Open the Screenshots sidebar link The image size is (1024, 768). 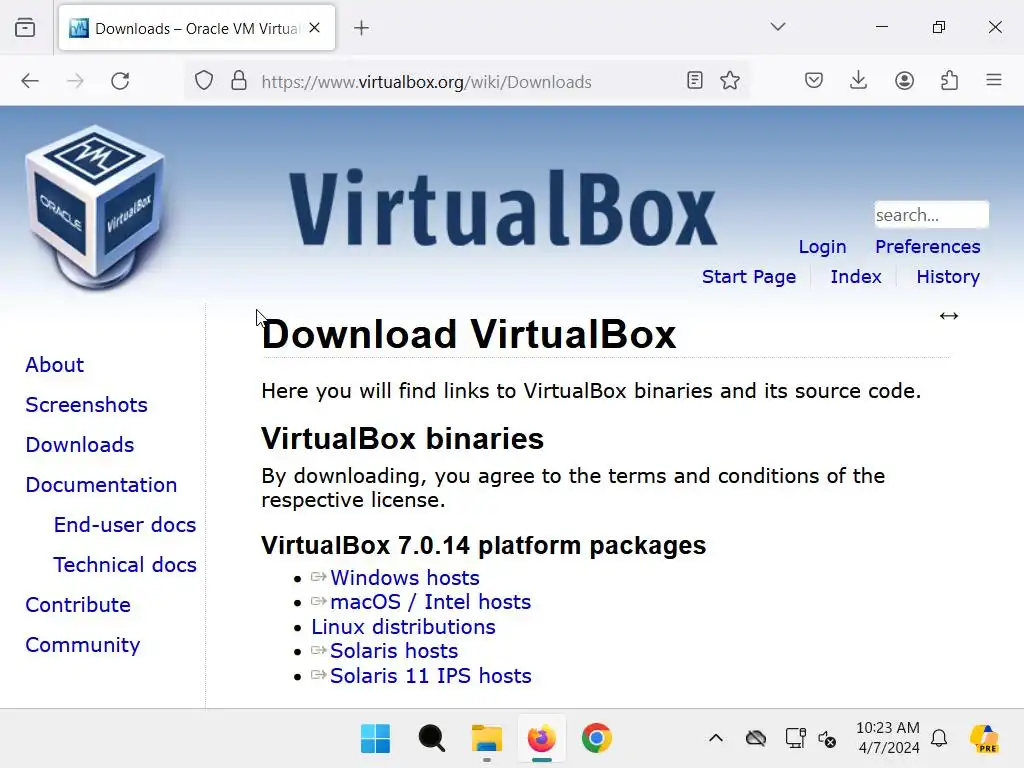tap(86, 405)
